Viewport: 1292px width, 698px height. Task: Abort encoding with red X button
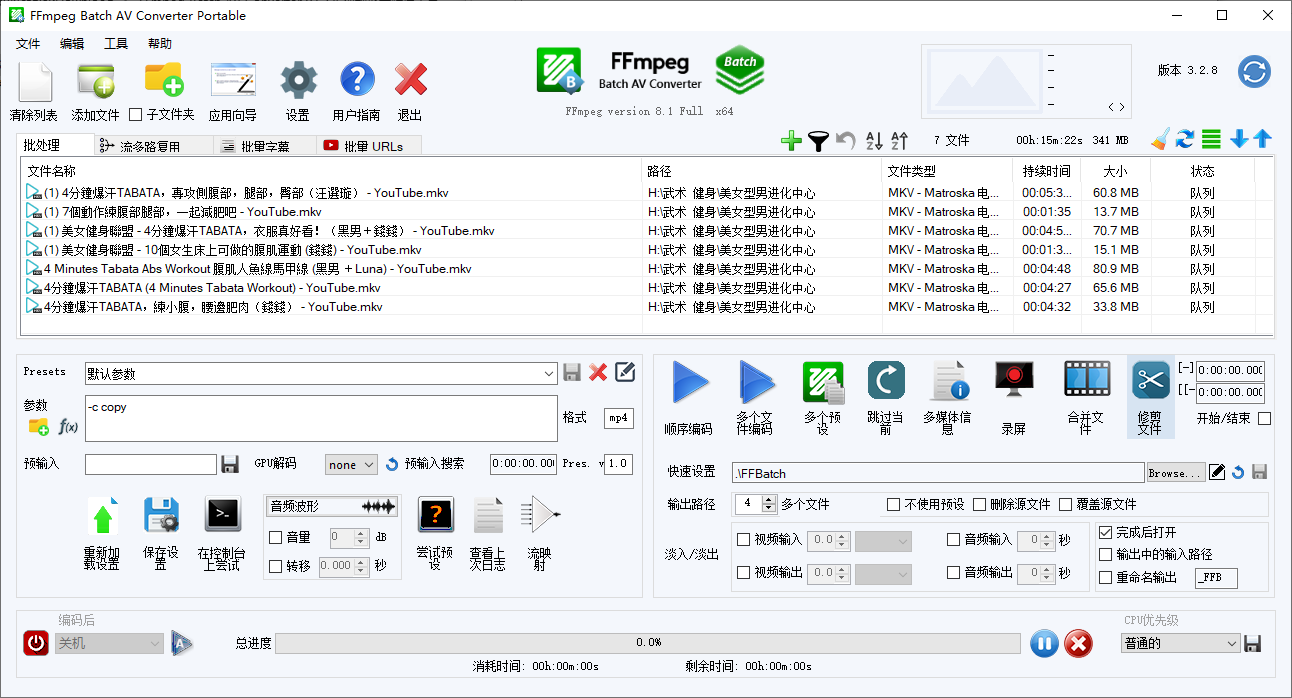[1078, 643]
